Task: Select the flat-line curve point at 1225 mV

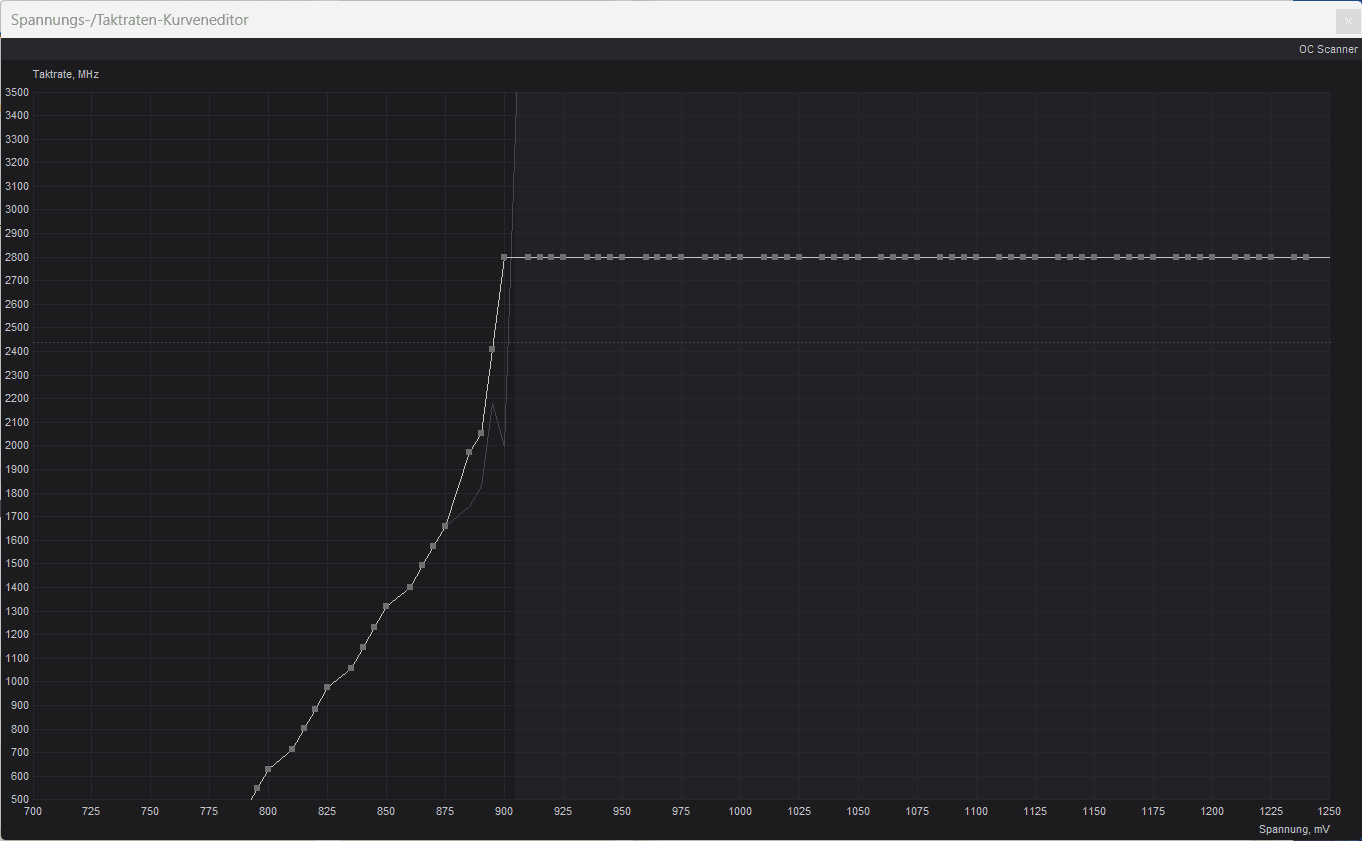Action: click(x=1271, y=257)
